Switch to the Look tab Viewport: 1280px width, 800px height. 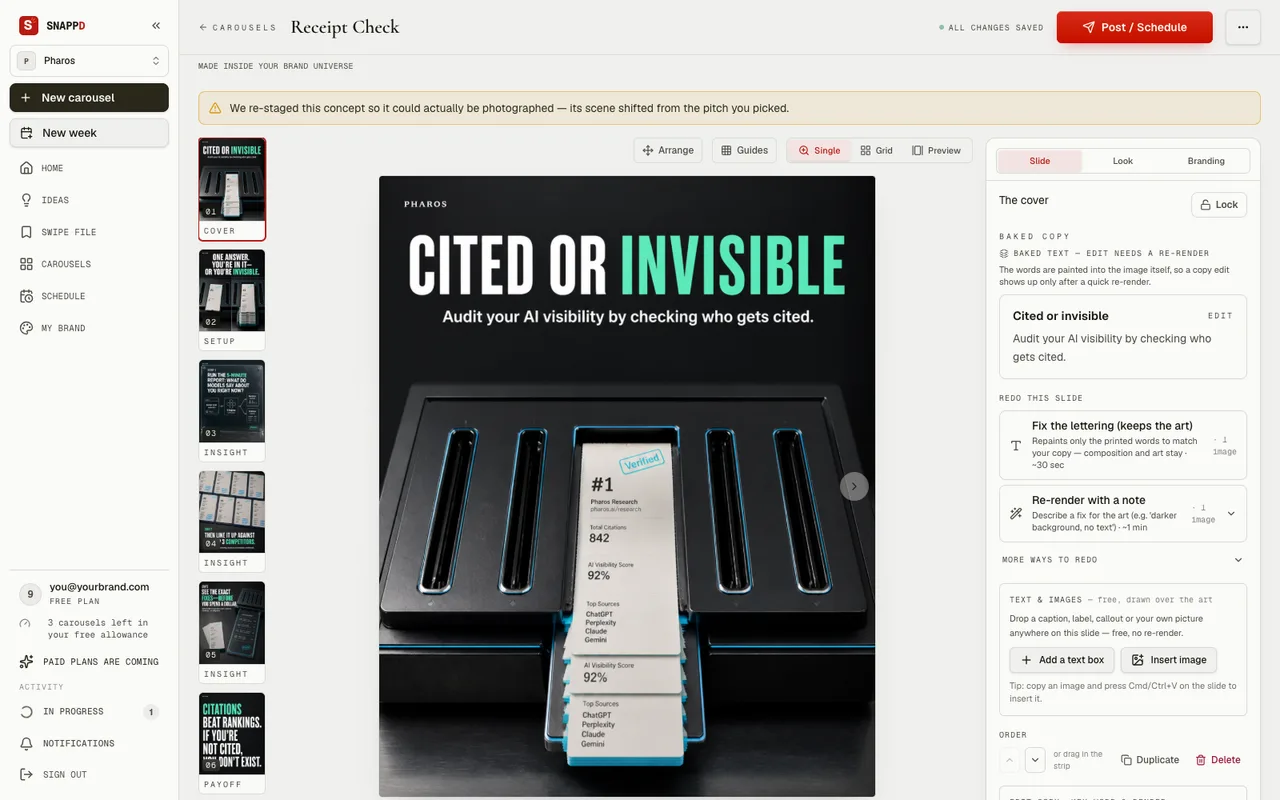[1123, 161]
